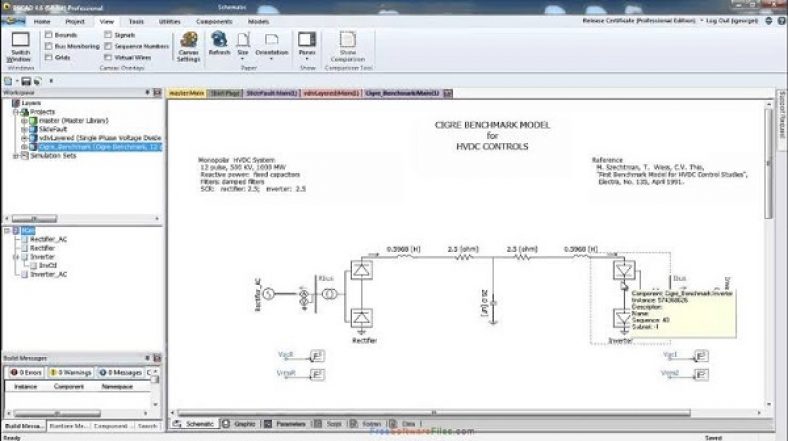Expand the Cigre_Benchmark project node

point(24,147)
